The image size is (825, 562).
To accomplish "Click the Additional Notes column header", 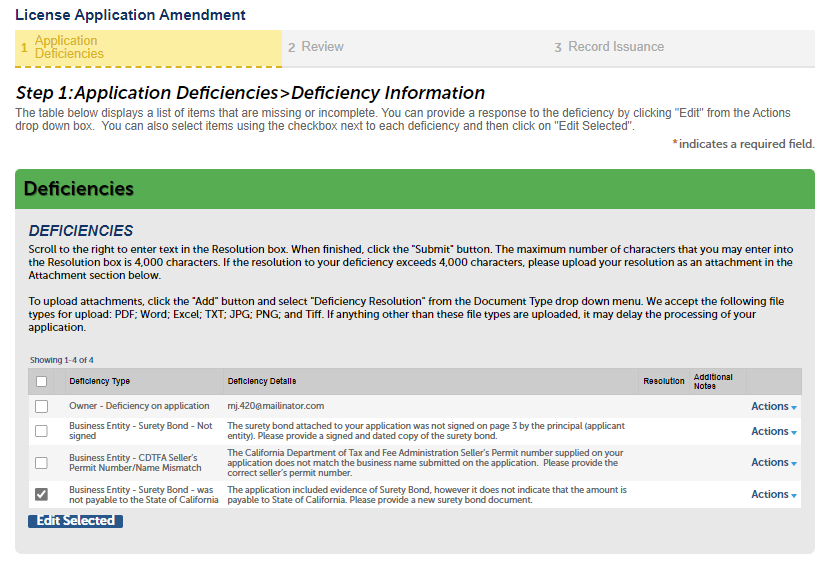I will click(713, 381).
